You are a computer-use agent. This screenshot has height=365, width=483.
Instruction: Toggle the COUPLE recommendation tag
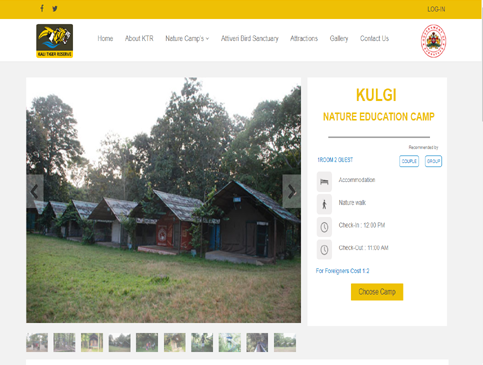pyautogui.click(x=409, y=161)
